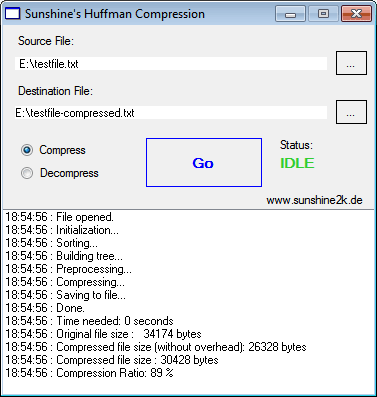Open the www.sunshine2k.de website link
The image size is (377, 397).
(314, 200)
